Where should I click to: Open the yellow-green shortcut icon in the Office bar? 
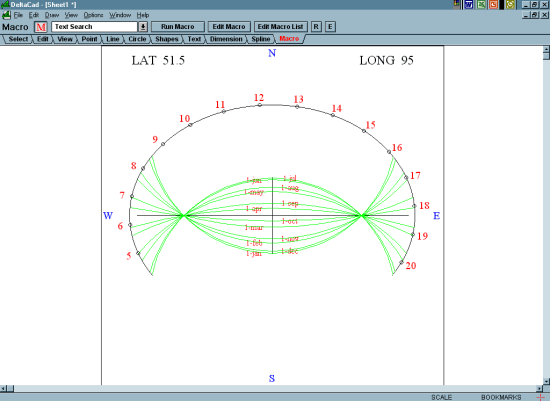pyautogui.click(x=510, y=5)
